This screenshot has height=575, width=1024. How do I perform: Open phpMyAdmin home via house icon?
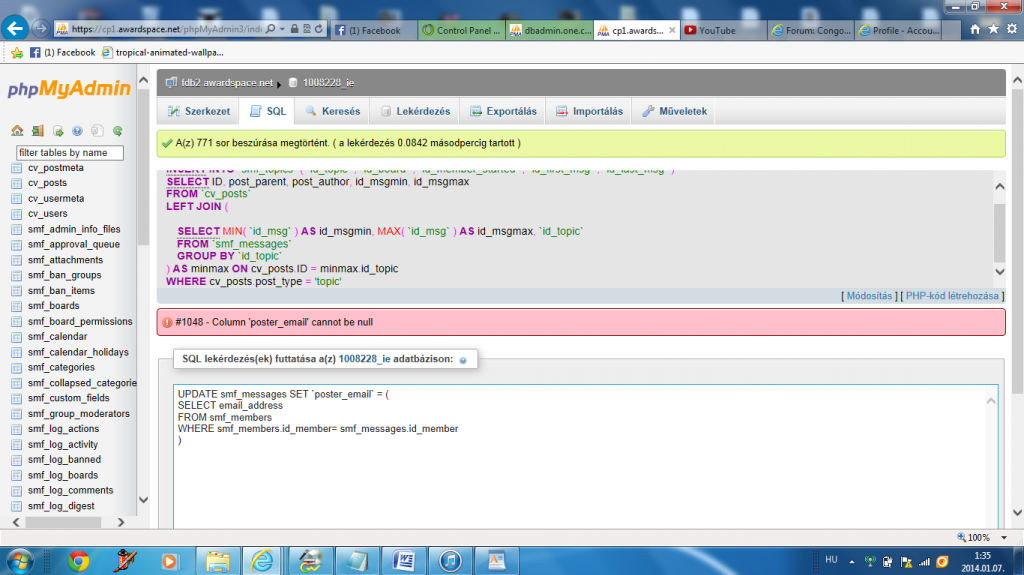pyautogui.click(x=17, y=131)
